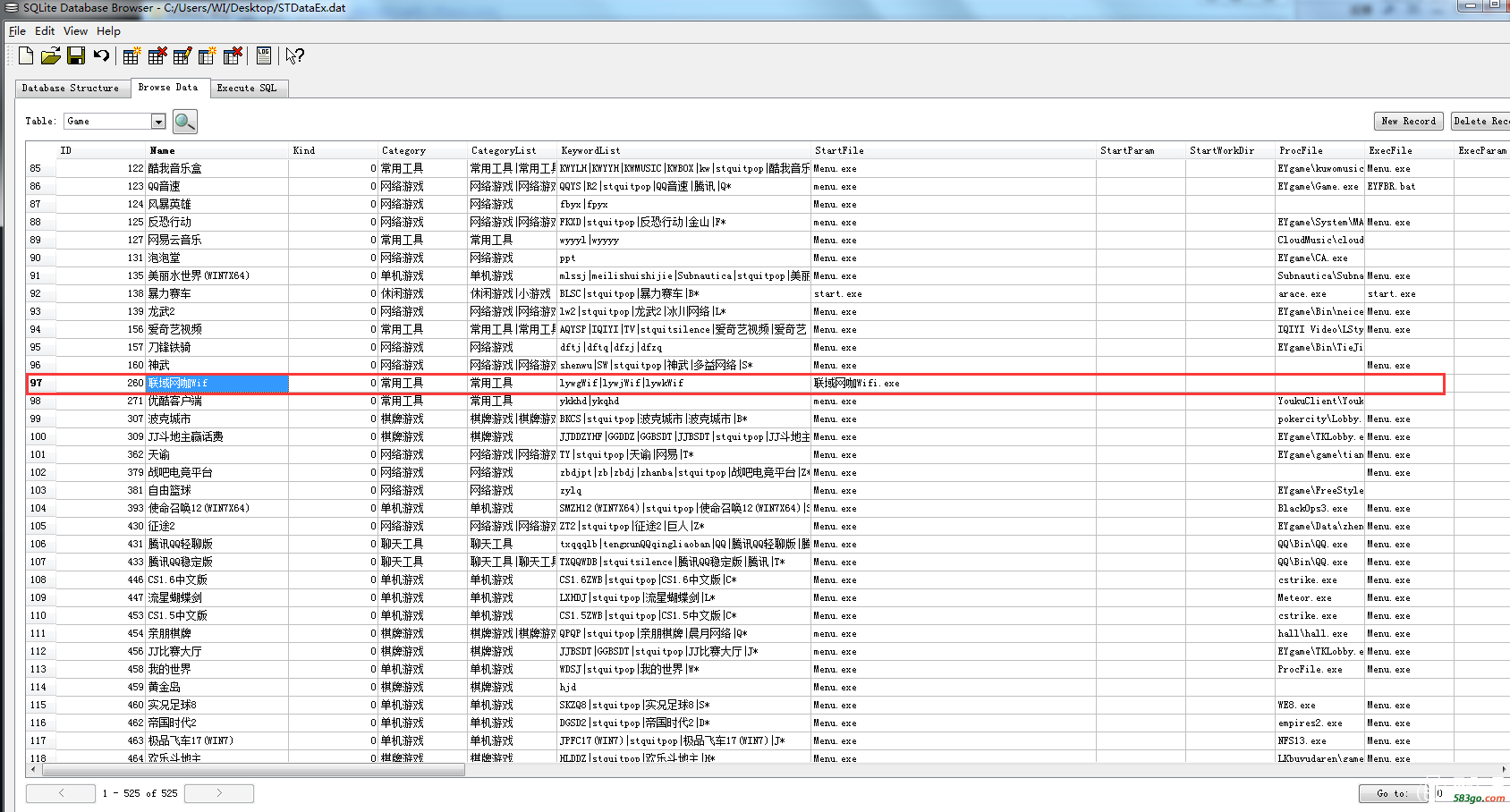Screen dimensions: 1510x812
Task: Click the Create Table toolbar icon
Action: coord(131,55)
